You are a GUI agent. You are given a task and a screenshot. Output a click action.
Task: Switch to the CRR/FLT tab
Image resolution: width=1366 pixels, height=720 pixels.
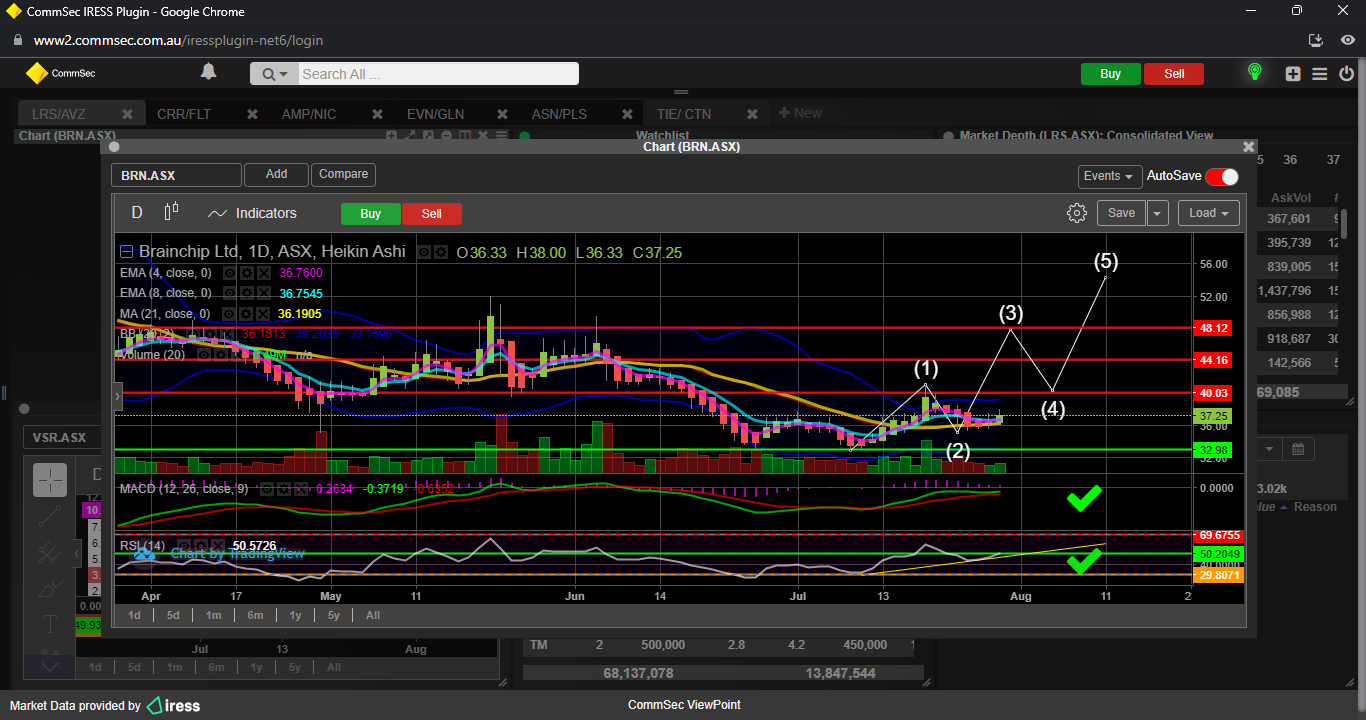tap(184, 114)
